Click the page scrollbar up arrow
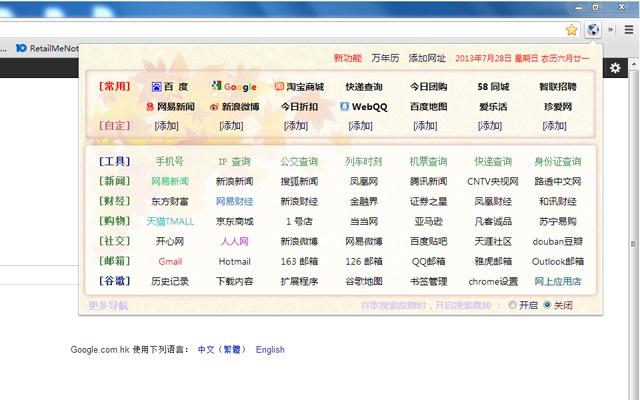Viewport: 640px width, 400px height. pos(633,64)
